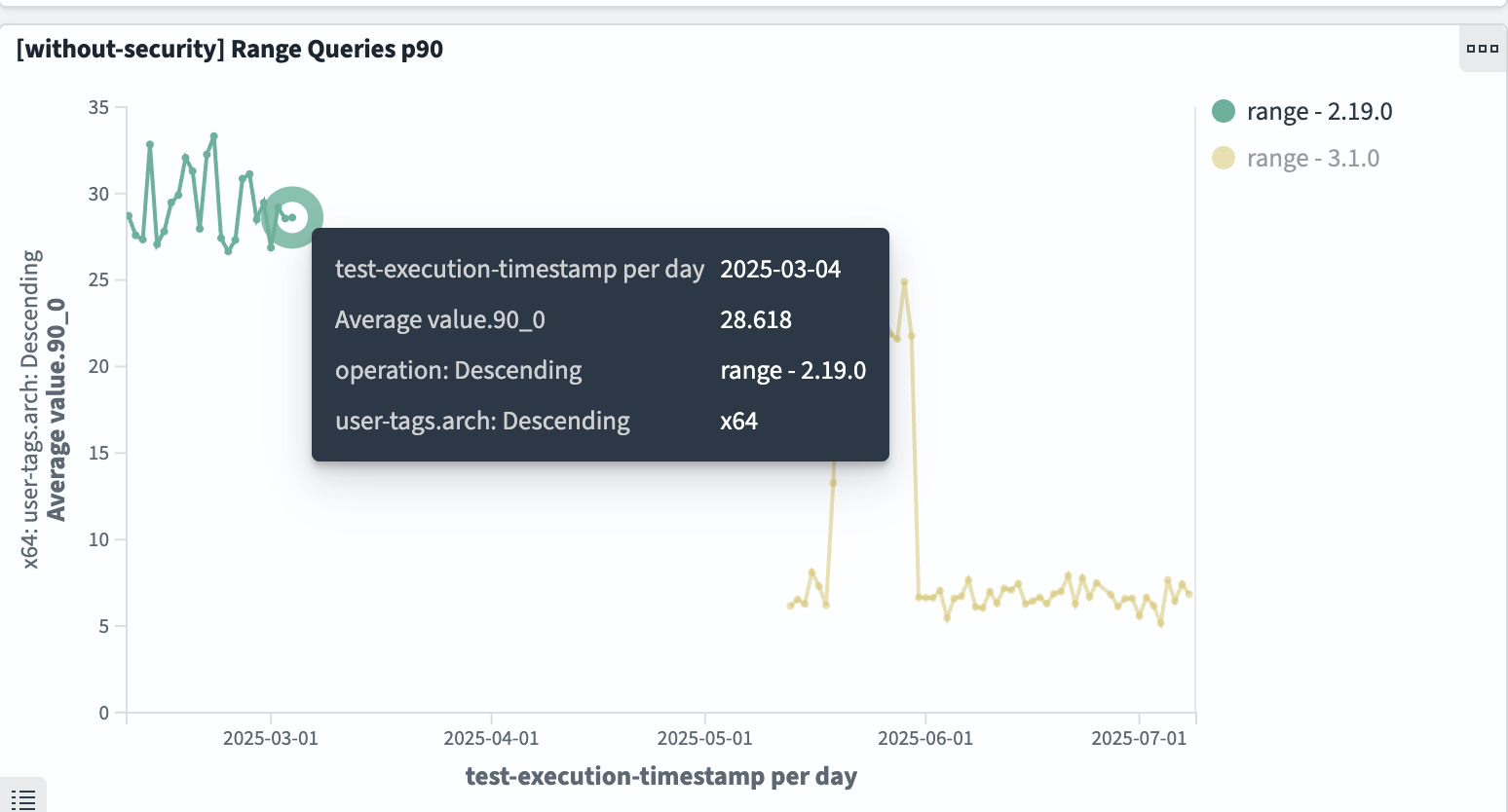This screenshot has height=812, width=1508.
Task: Click the y-axis title Average value.90_0
Action: (57, 409)
